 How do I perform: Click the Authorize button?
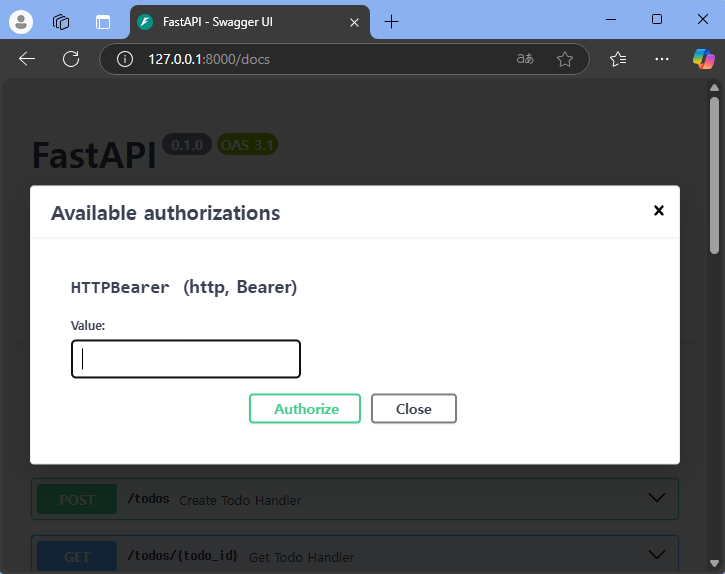pyautogui.click(x=305, y=408)
